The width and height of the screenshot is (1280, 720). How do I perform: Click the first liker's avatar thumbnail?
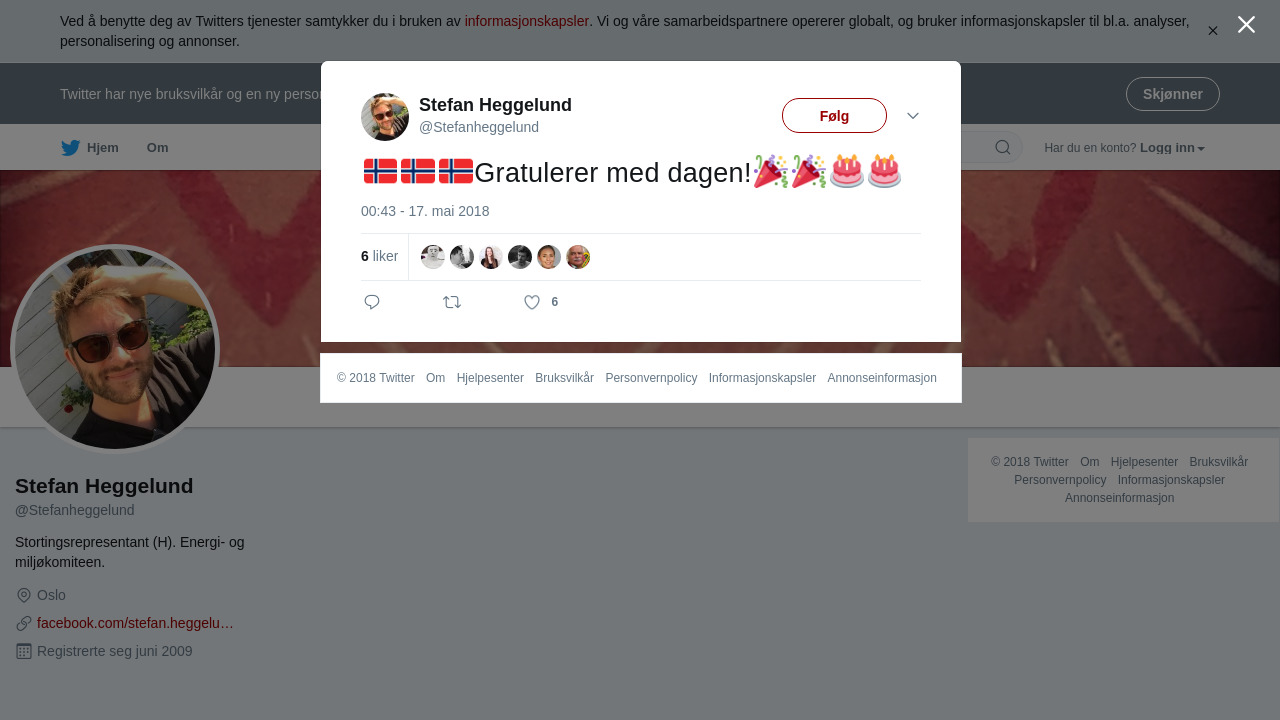(x=433, y=257)
